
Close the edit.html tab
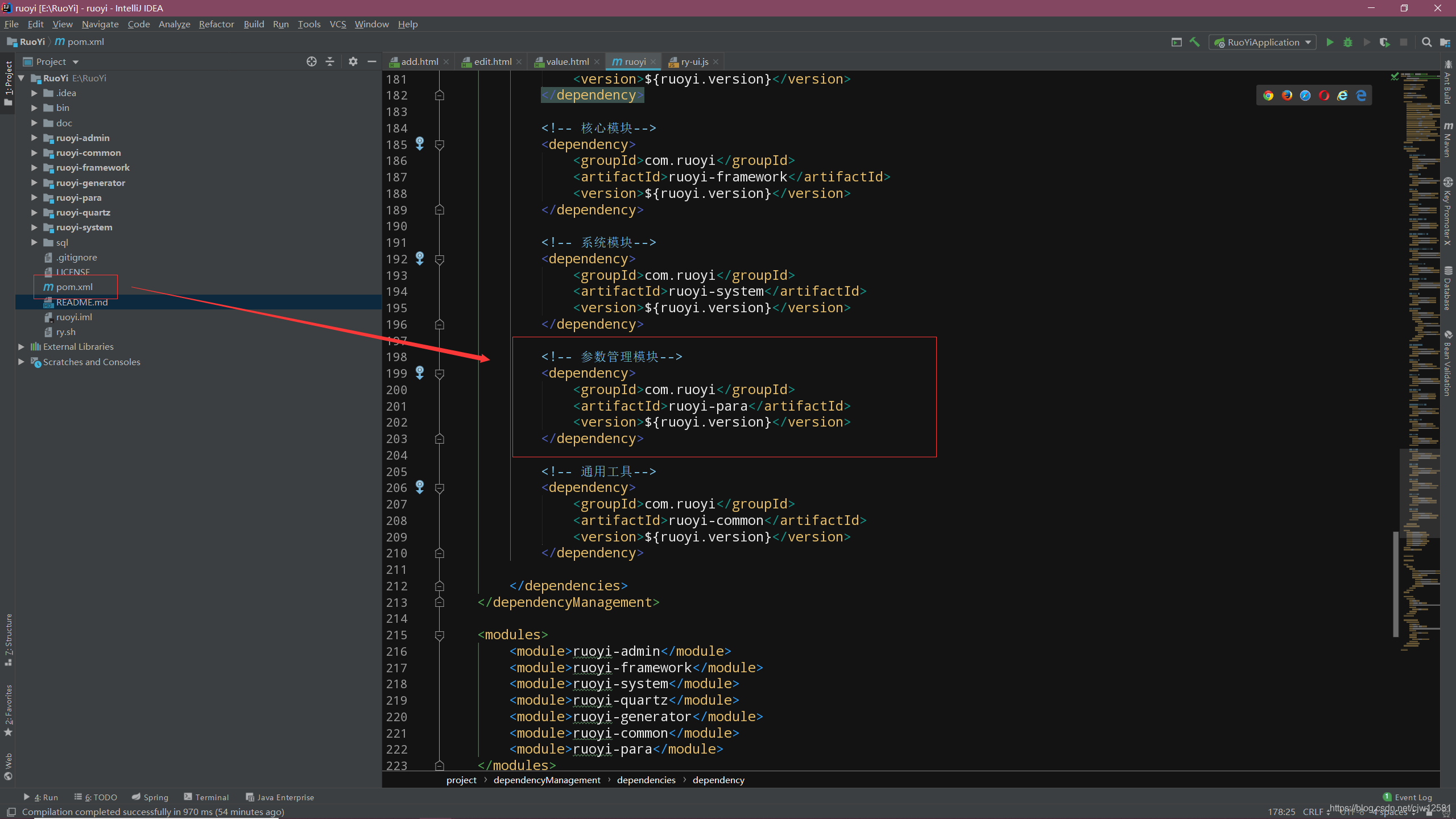tap(519, 61)
